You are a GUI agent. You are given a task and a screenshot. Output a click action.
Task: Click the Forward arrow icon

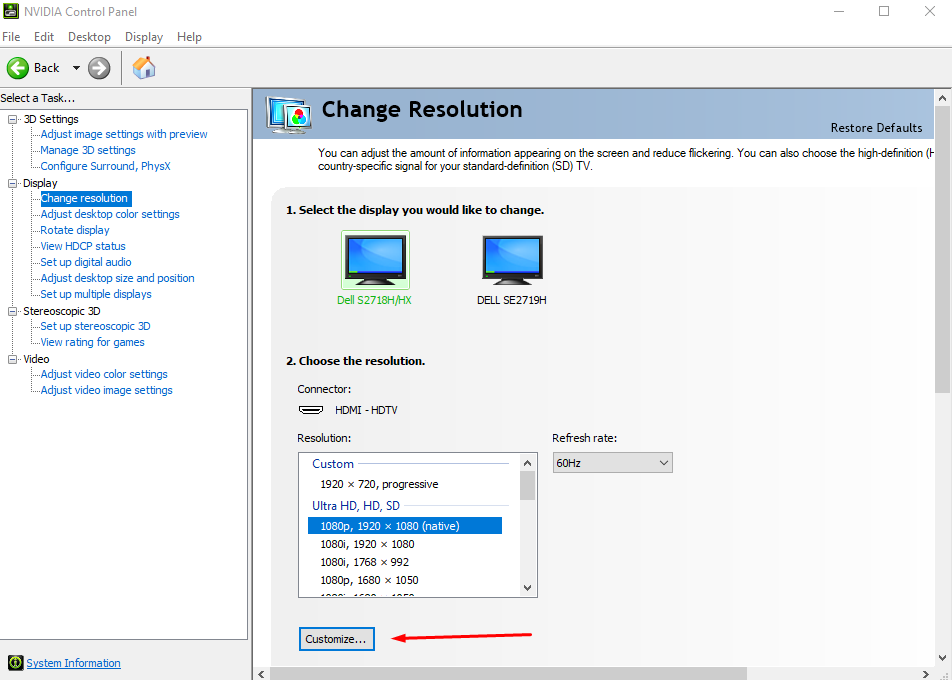99,68
